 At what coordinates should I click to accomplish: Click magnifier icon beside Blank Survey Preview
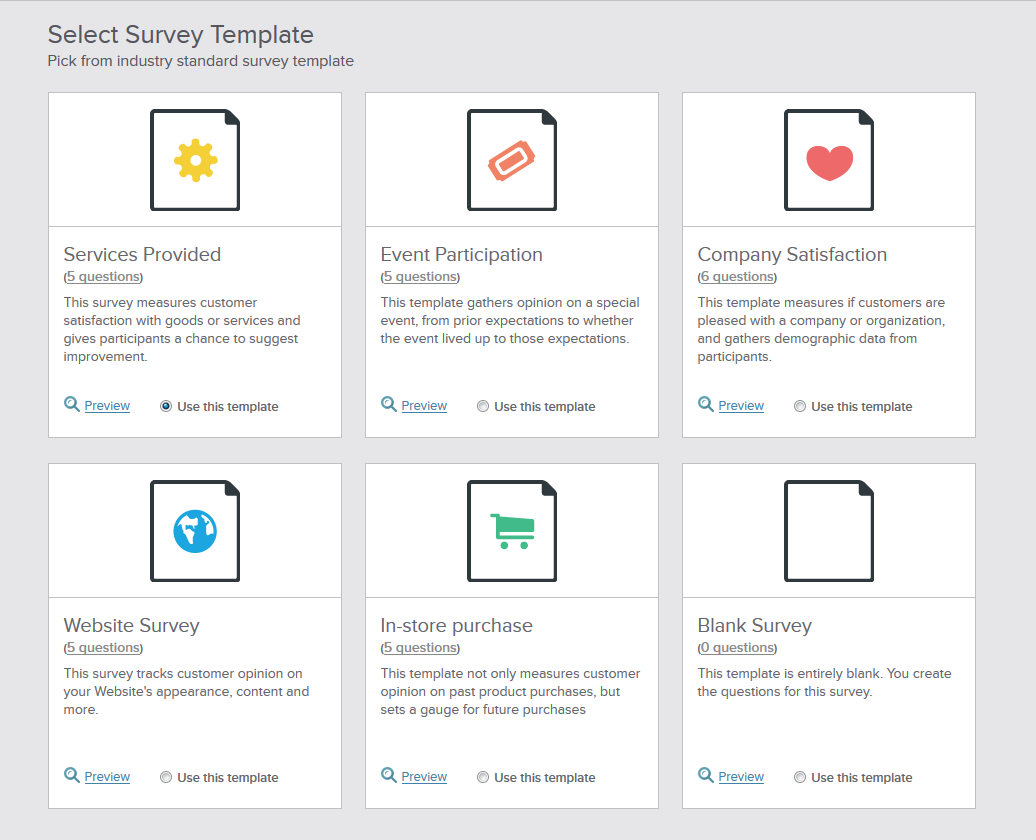(x=706, y=775)
